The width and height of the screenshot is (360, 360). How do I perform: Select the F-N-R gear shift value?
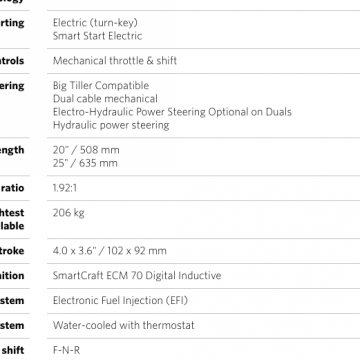(66, 350)
